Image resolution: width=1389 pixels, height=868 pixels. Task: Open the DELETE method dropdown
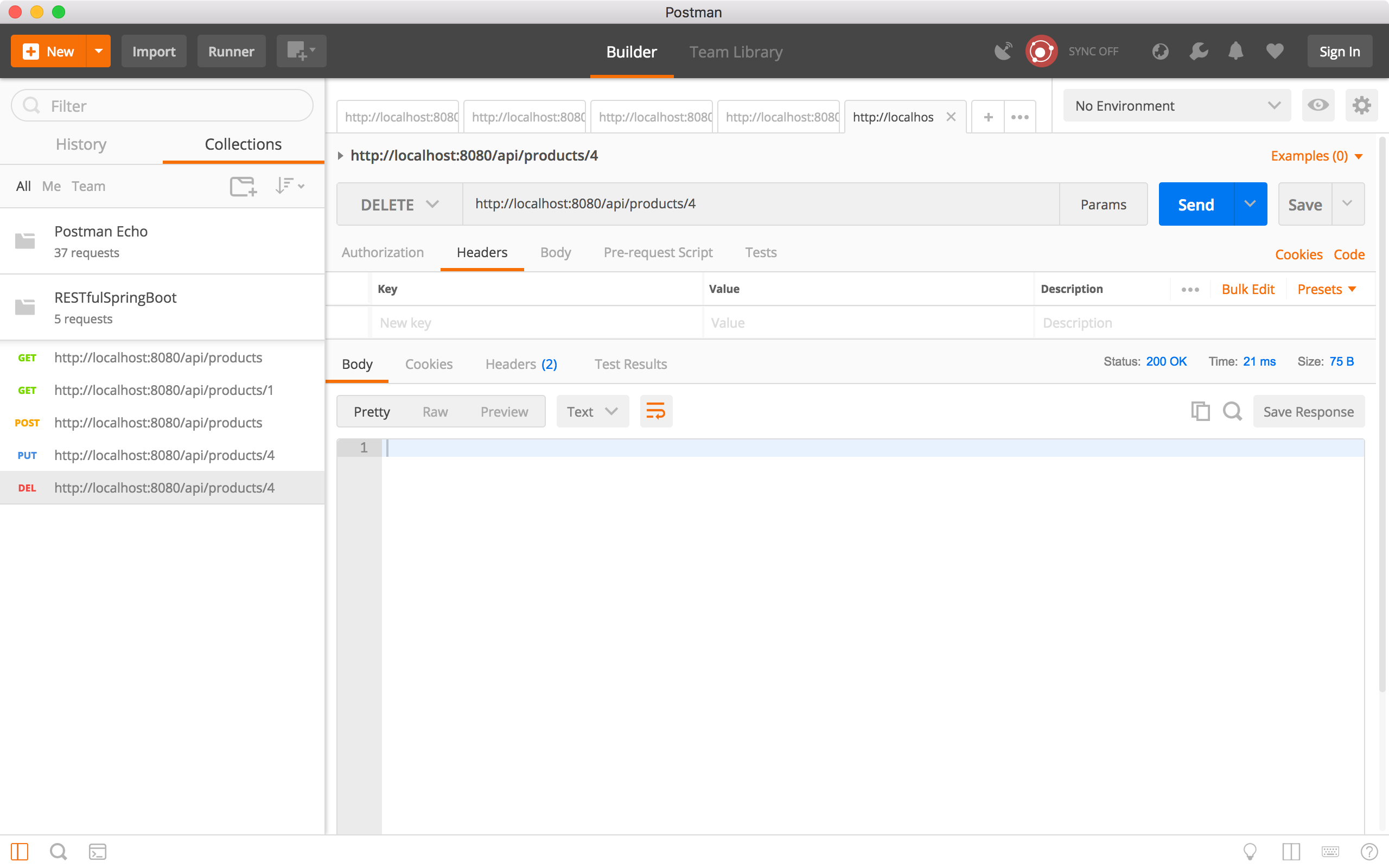coord(399,205)
